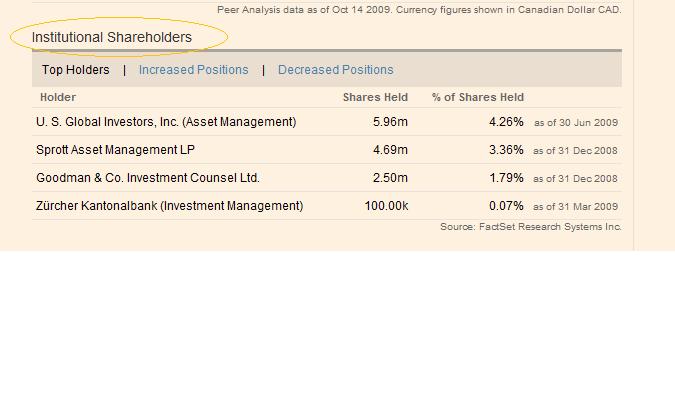Click Goodman & Co. Investment Counsel Ltd.
Viewport: 675px width, 400px height.
(148, 178)
